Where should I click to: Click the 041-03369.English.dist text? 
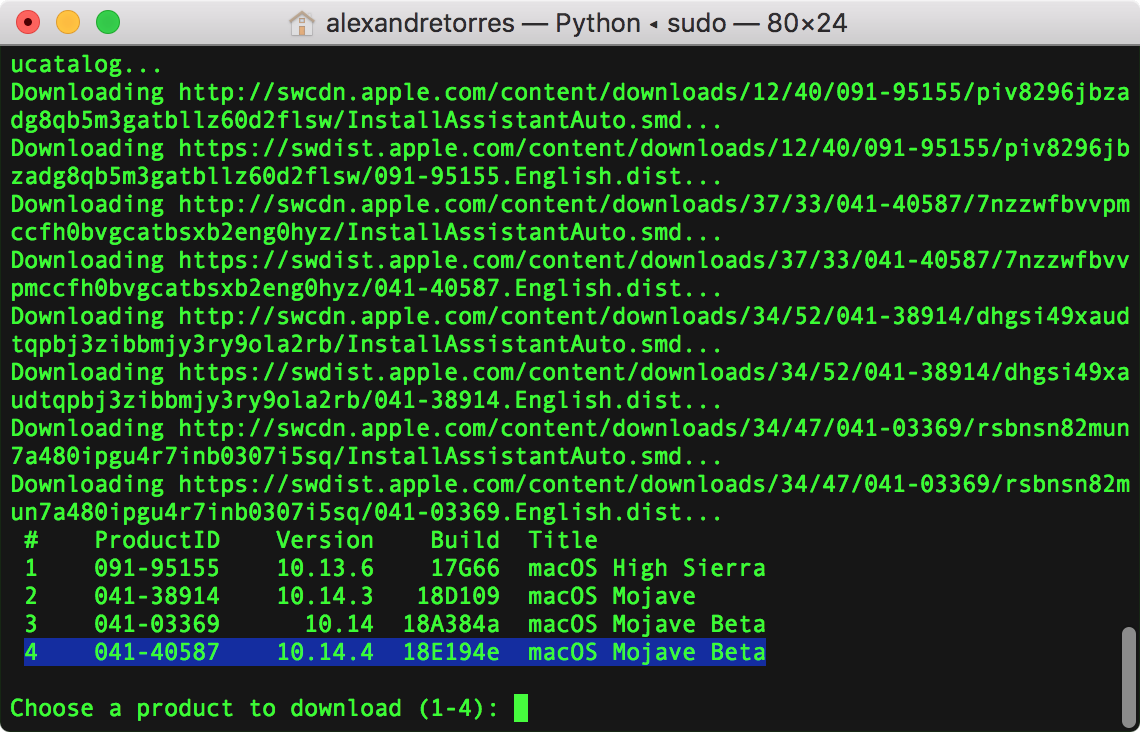tap(527, 512)
